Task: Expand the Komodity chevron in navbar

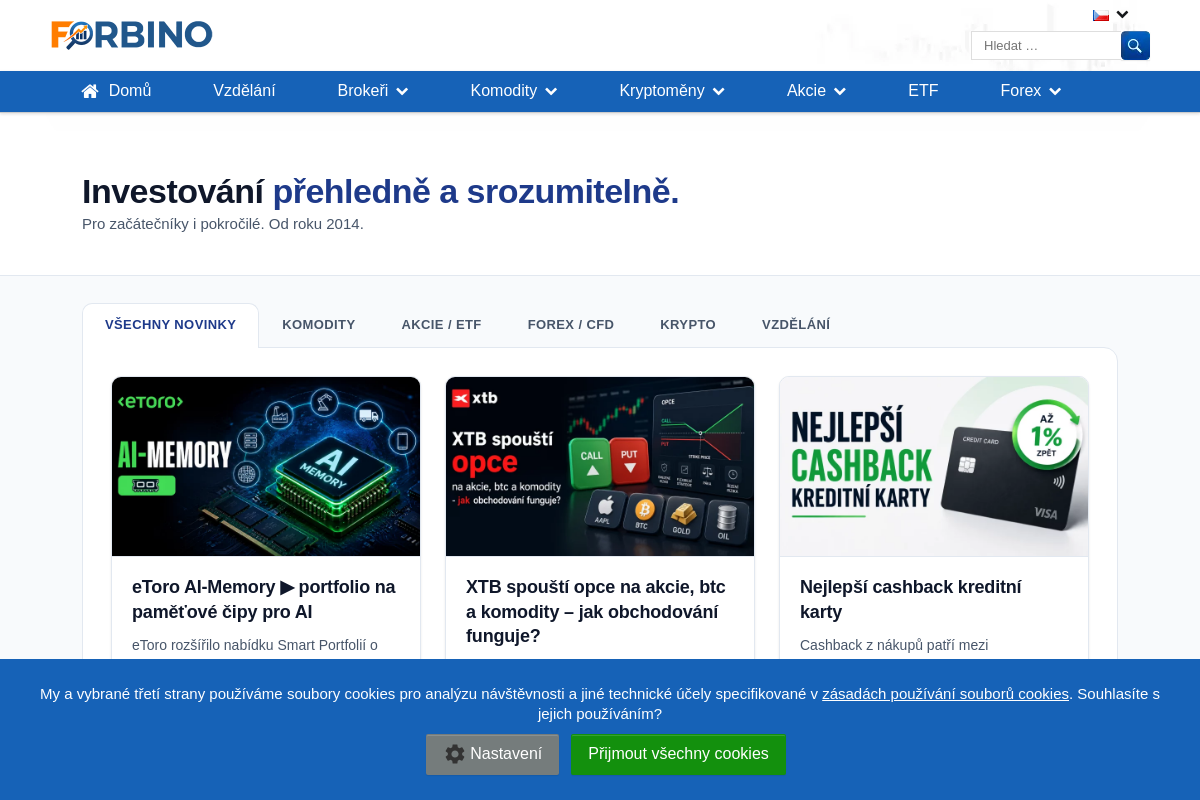Action: click(x=551, y=92)
